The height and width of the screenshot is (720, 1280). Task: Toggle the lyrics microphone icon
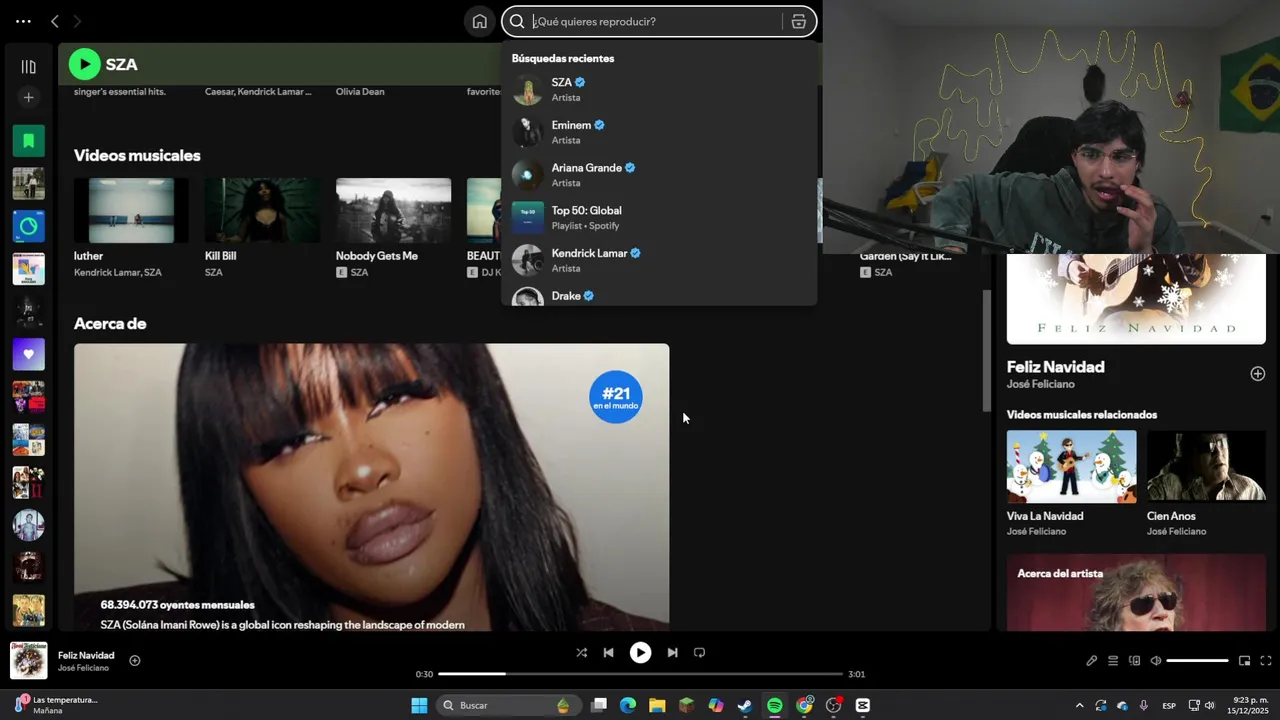(x=1091, y=661)
